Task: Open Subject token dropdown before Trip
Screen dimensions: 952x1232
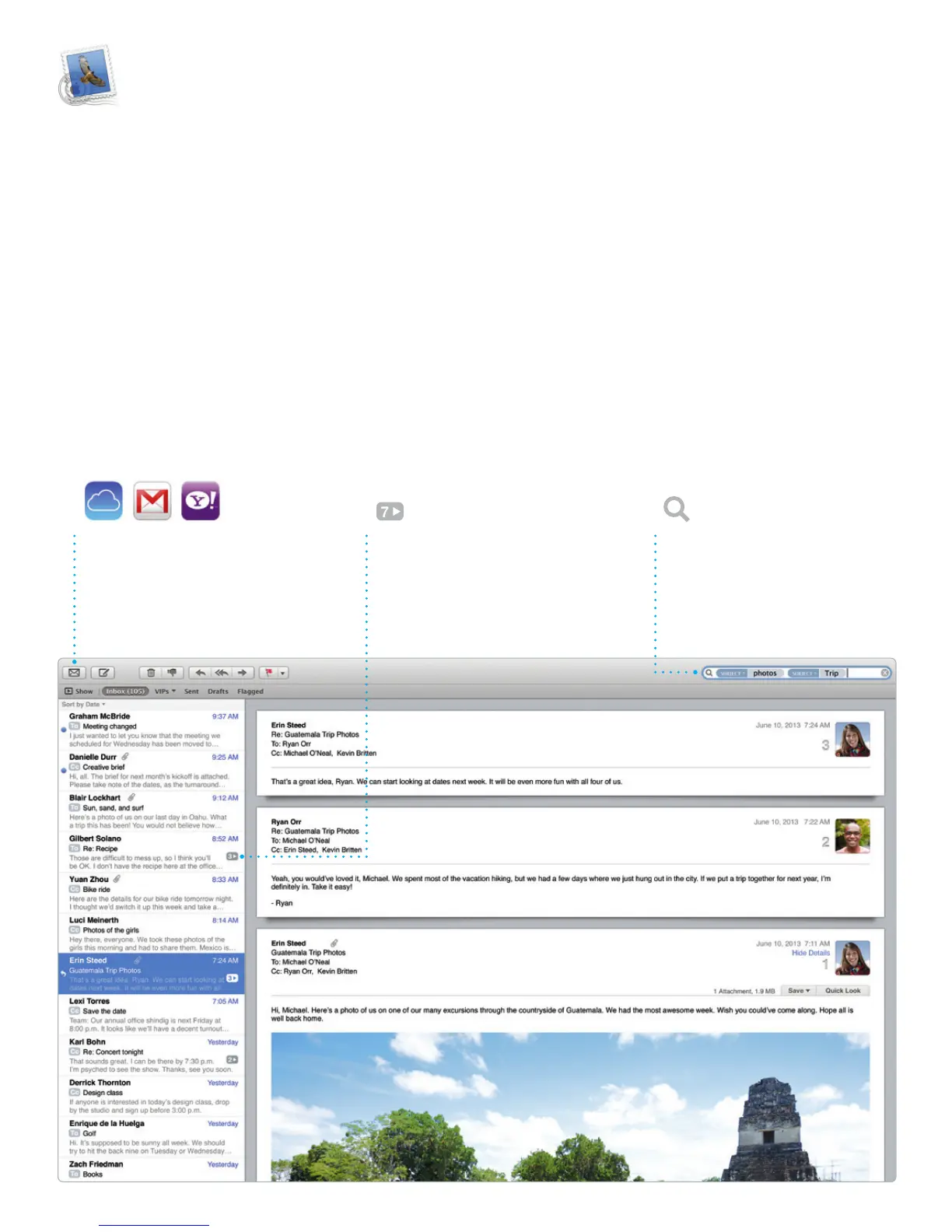Action: point(803,673)
